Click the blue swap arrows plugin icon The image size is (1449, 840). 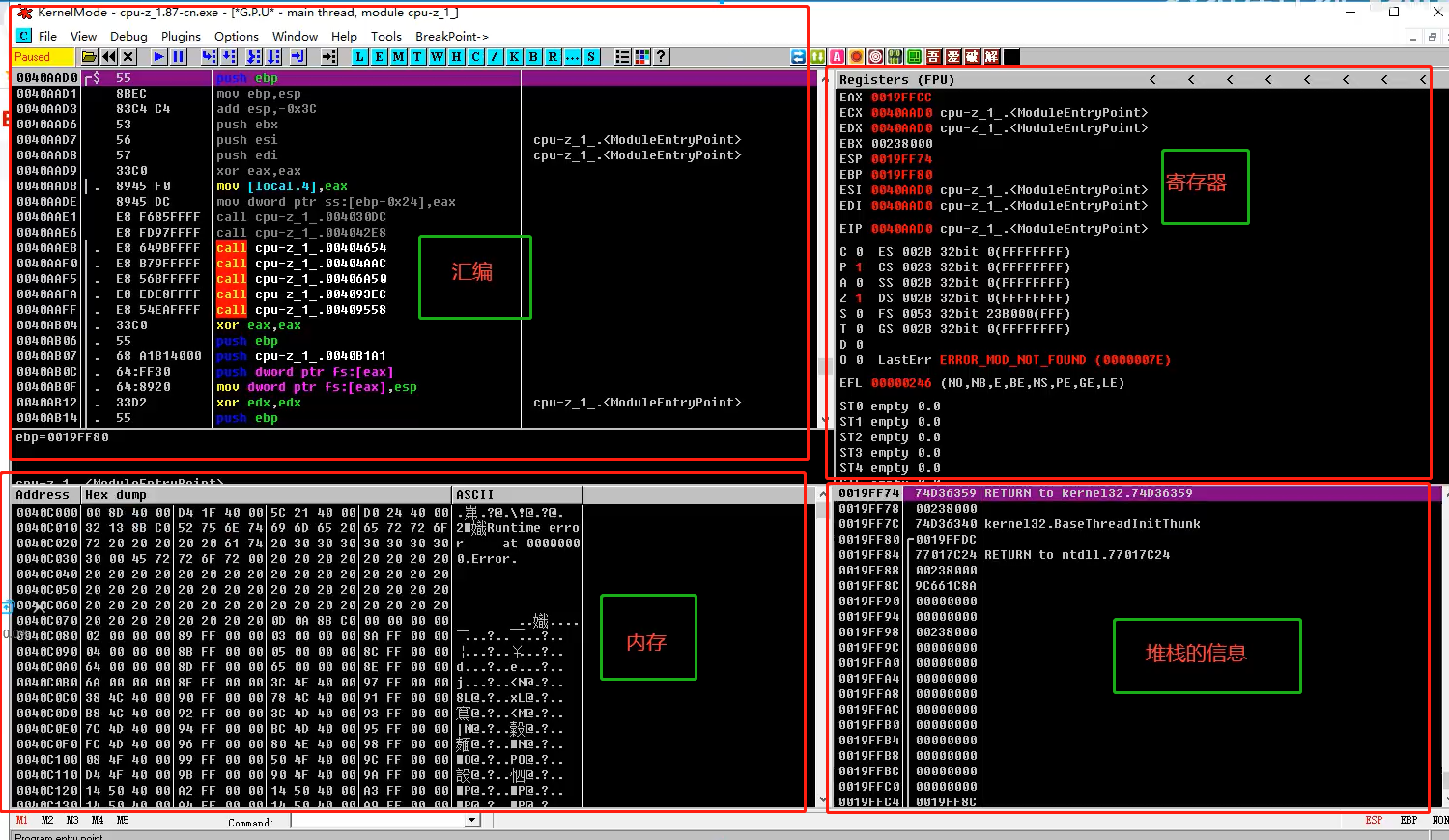pyautogui.click(x=798, y=57)
